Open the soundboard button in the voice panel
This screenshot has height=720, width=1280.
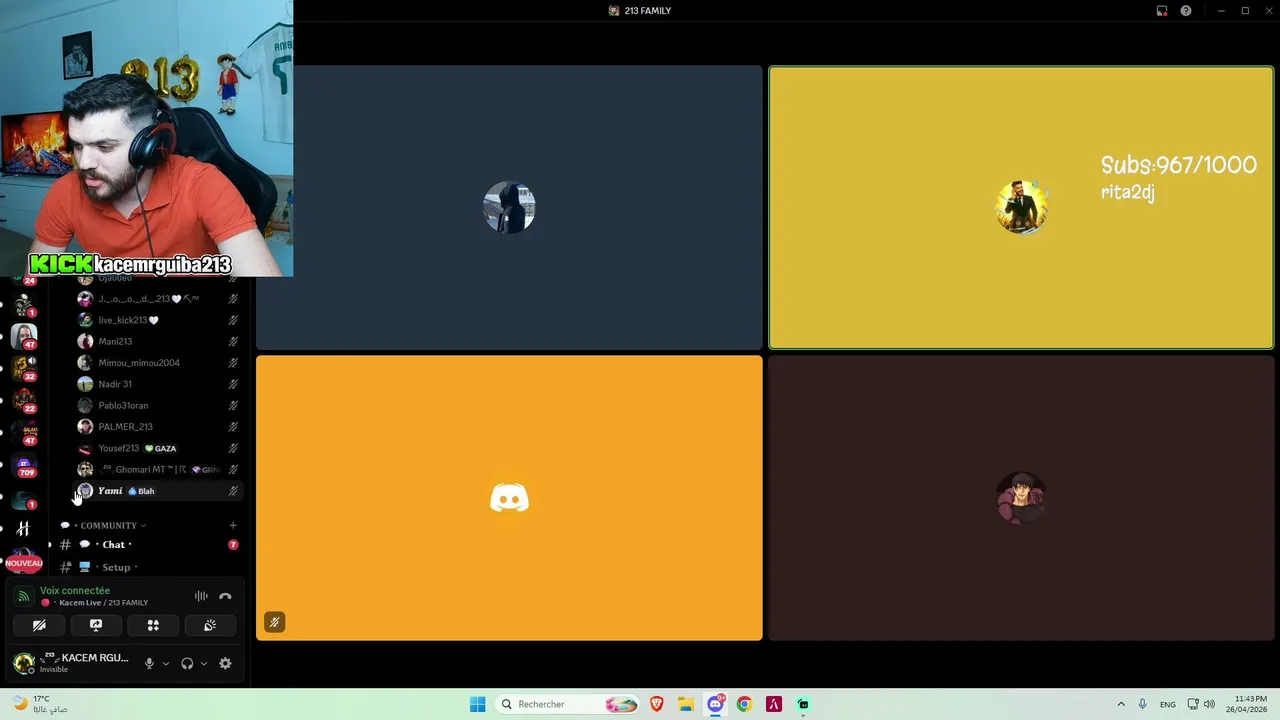(210, 625)
